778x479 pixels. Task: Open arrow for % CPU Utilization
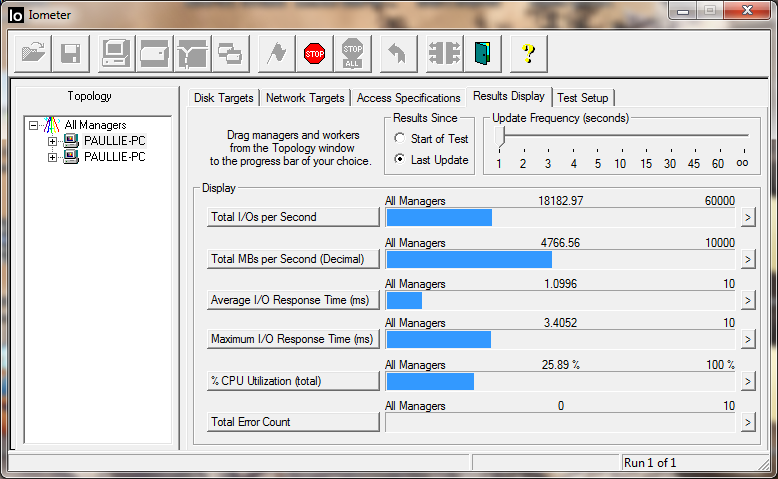click(x=748, y=381)
